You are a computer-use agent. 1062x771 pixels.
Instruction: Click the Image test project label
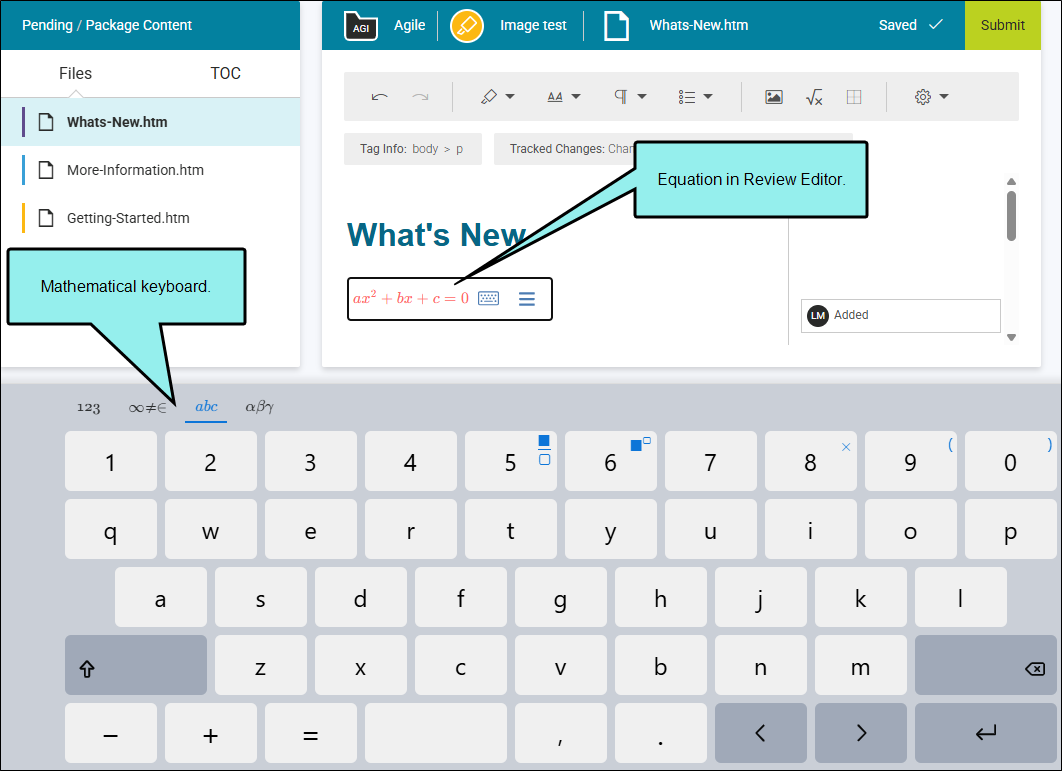click(x=533, y=25)
